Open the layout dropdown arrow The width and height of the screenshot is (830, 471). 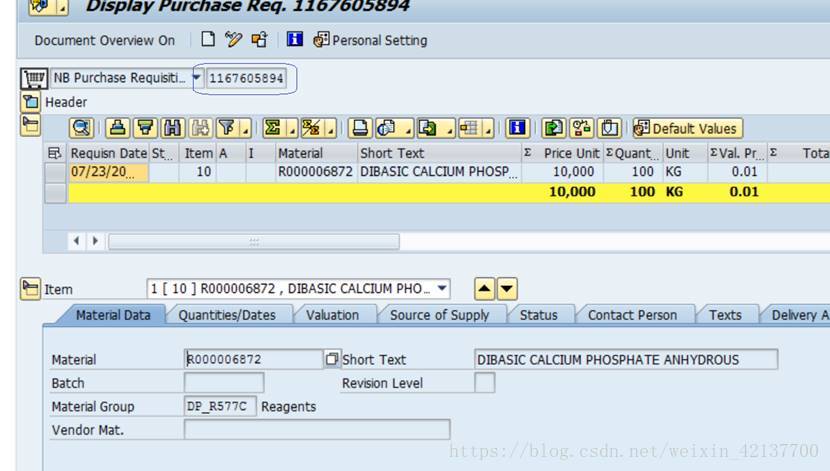[x=488, y=129]
